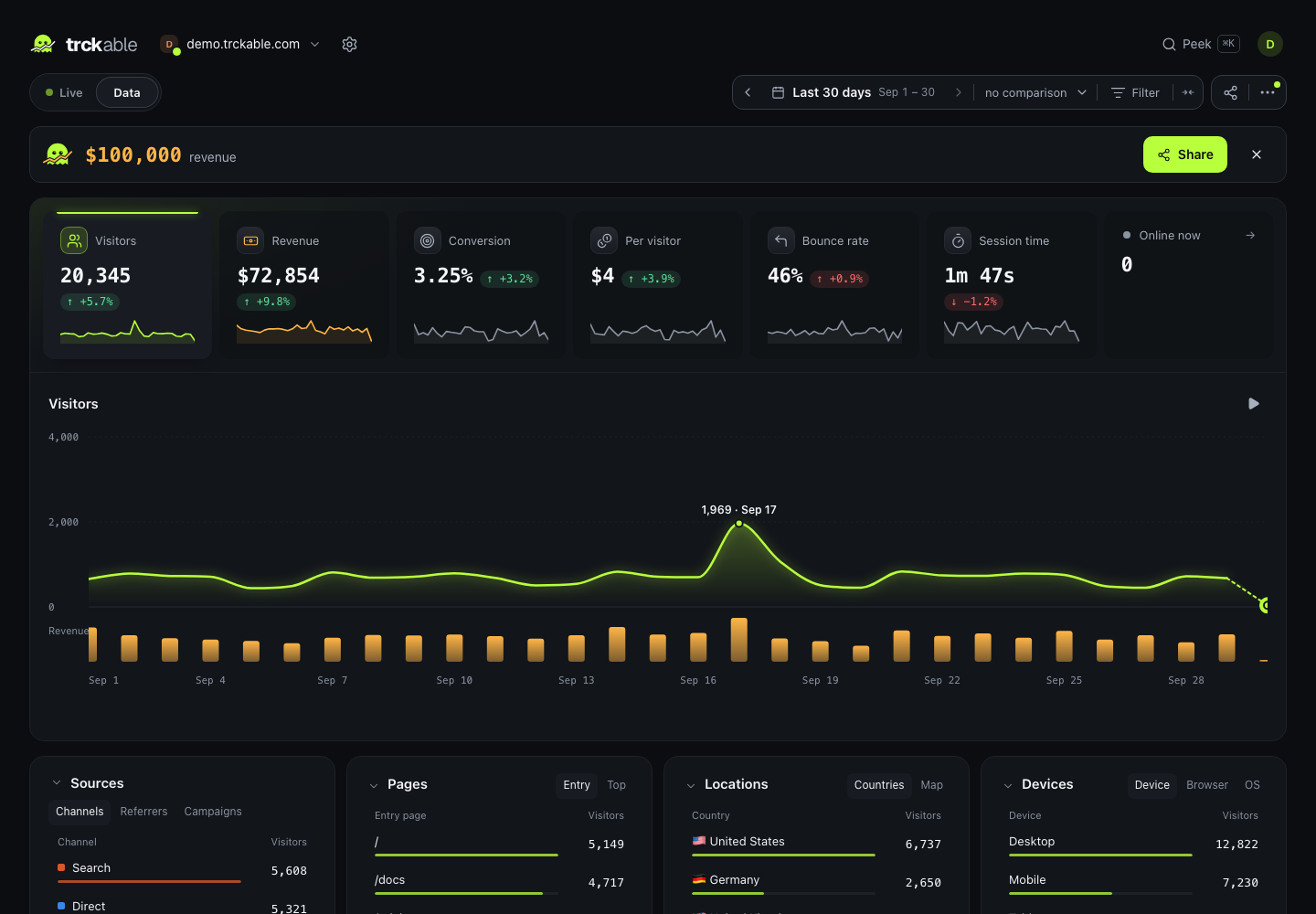Click the Session time stopwatch icon
The height and width of the screenshot is (914, 1316).
[x=958, y=240]
